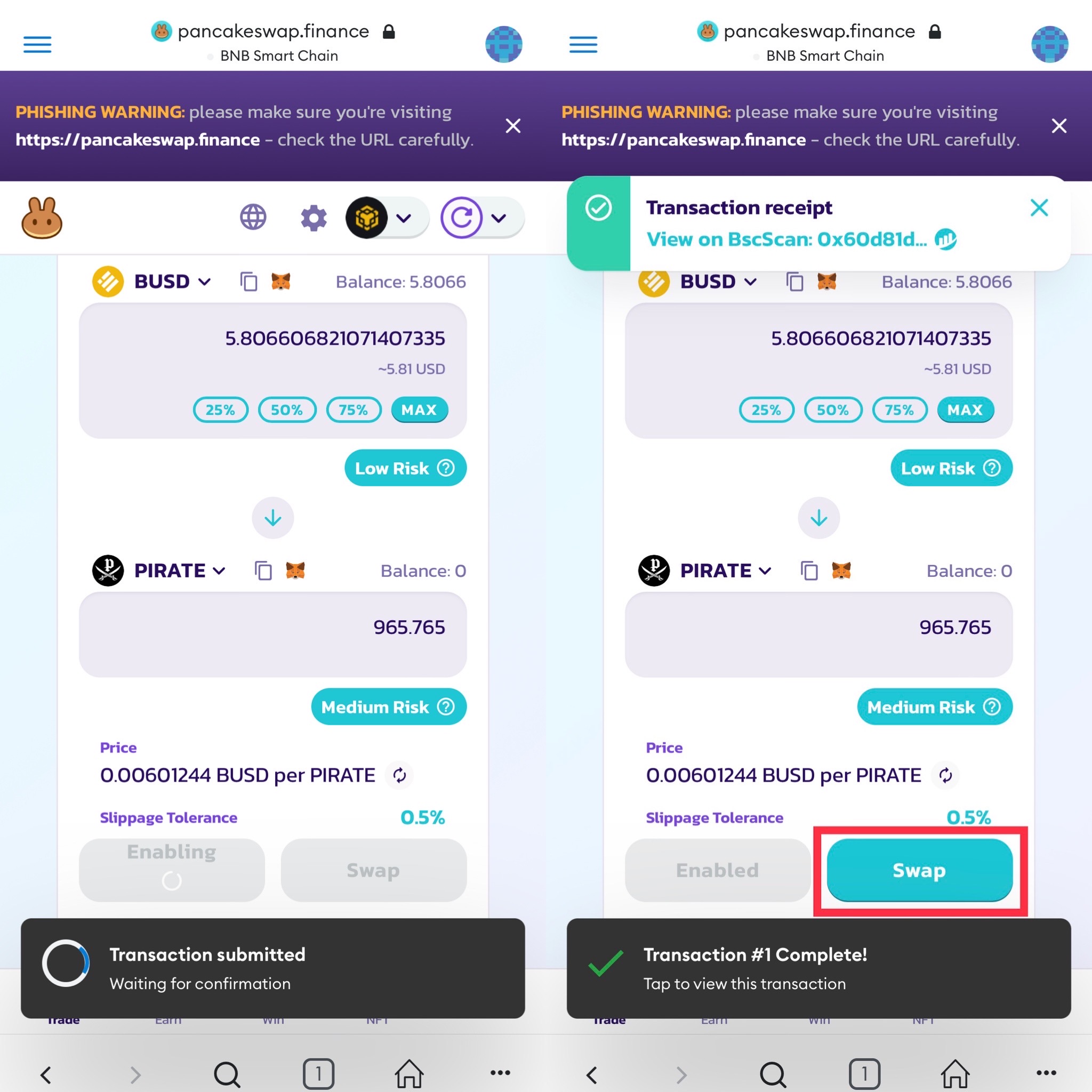Go to home icon in right bottom bar
The width and height of the screenshot is (1092, 1092).
pos(954,1073)
